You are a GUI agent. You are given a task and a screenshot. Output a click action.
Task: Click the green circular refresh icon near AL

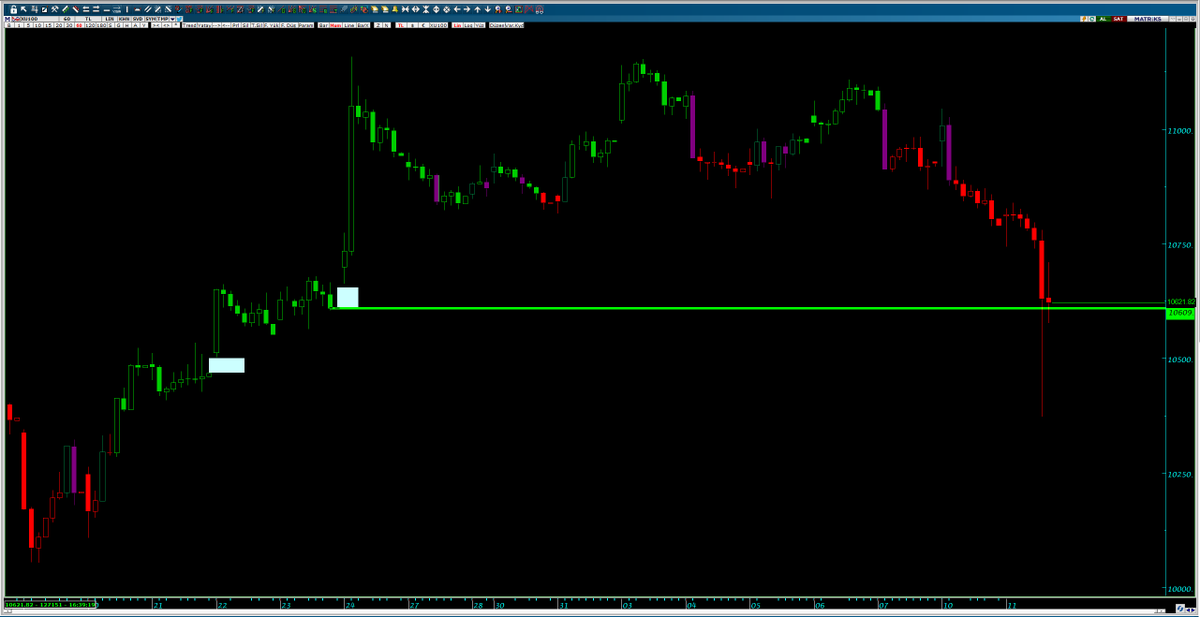point(1092,19)
